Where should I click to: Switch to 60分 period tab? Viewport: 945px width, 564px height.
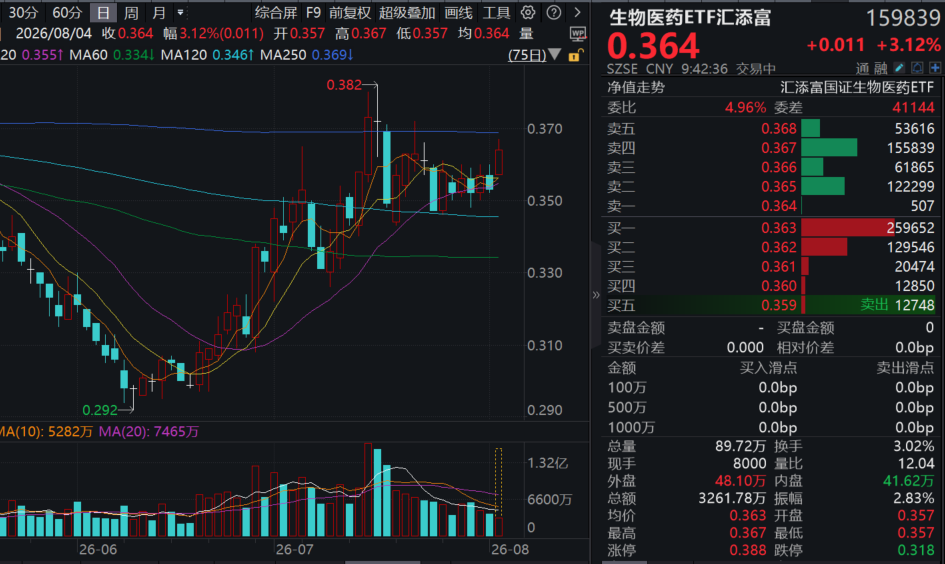(x=67, y=12)
